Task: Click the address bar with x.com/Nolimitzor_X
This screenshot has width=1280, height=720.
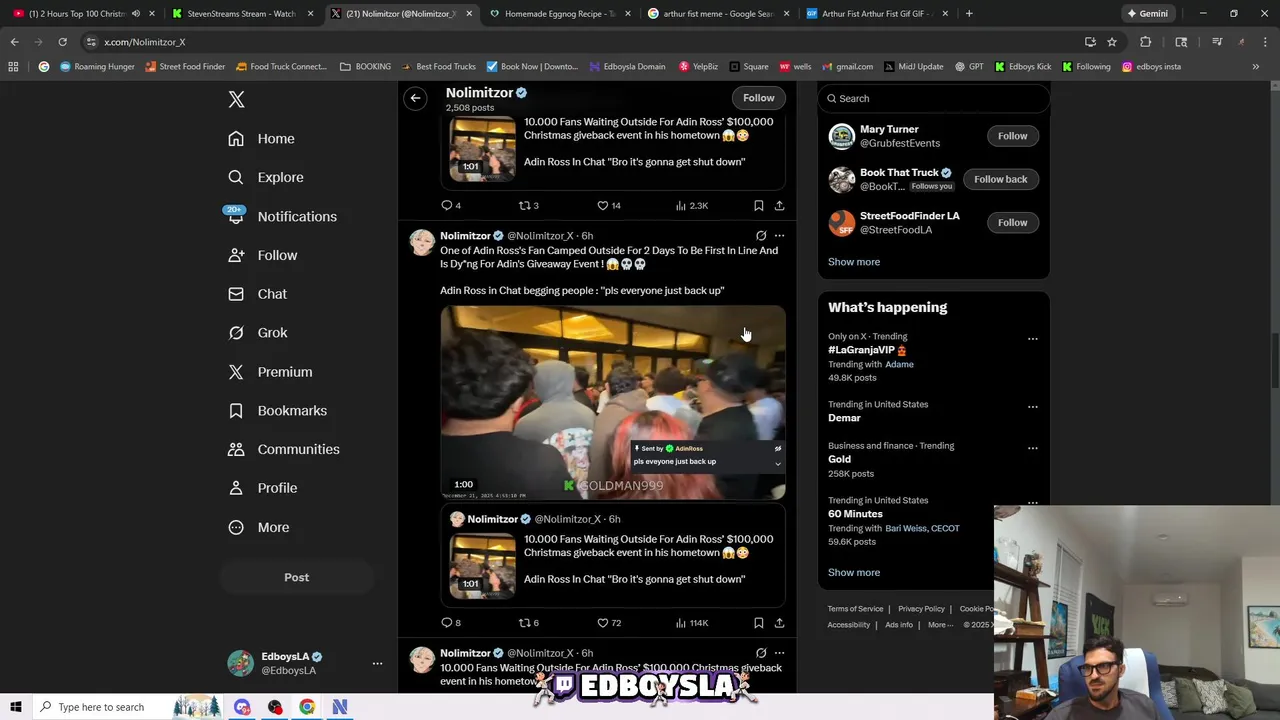Action: tap(580, 42)
